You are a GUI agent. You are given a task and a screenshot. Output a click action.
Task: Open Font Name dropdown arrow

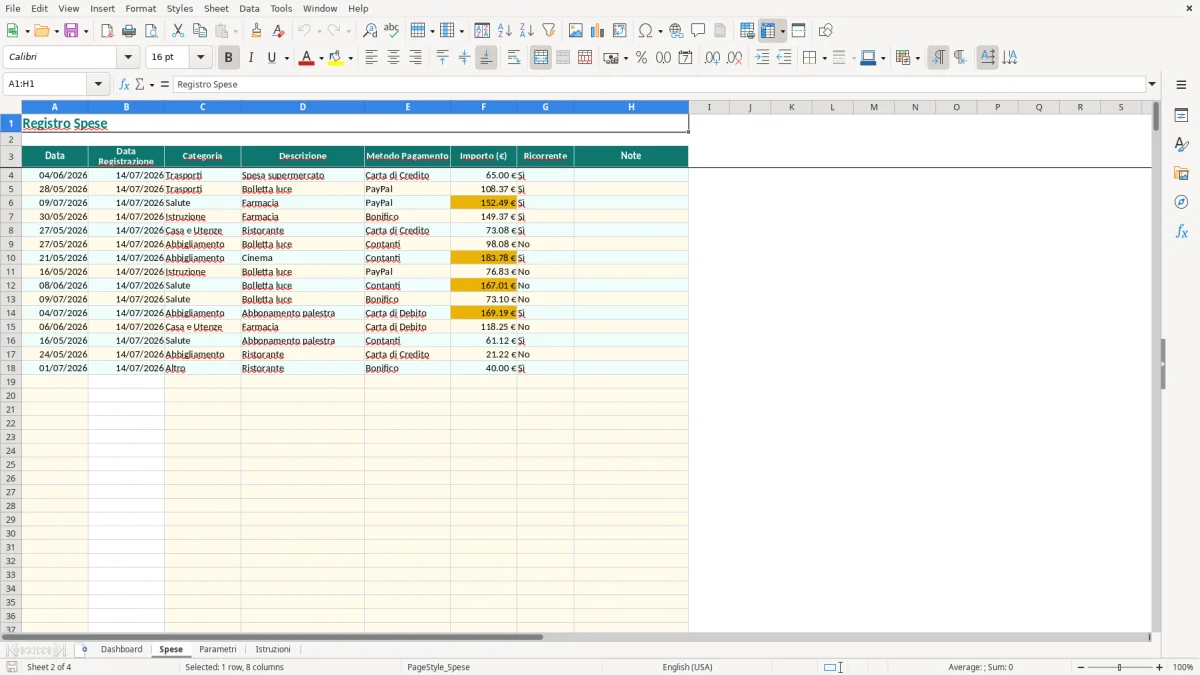pos(128,58)
